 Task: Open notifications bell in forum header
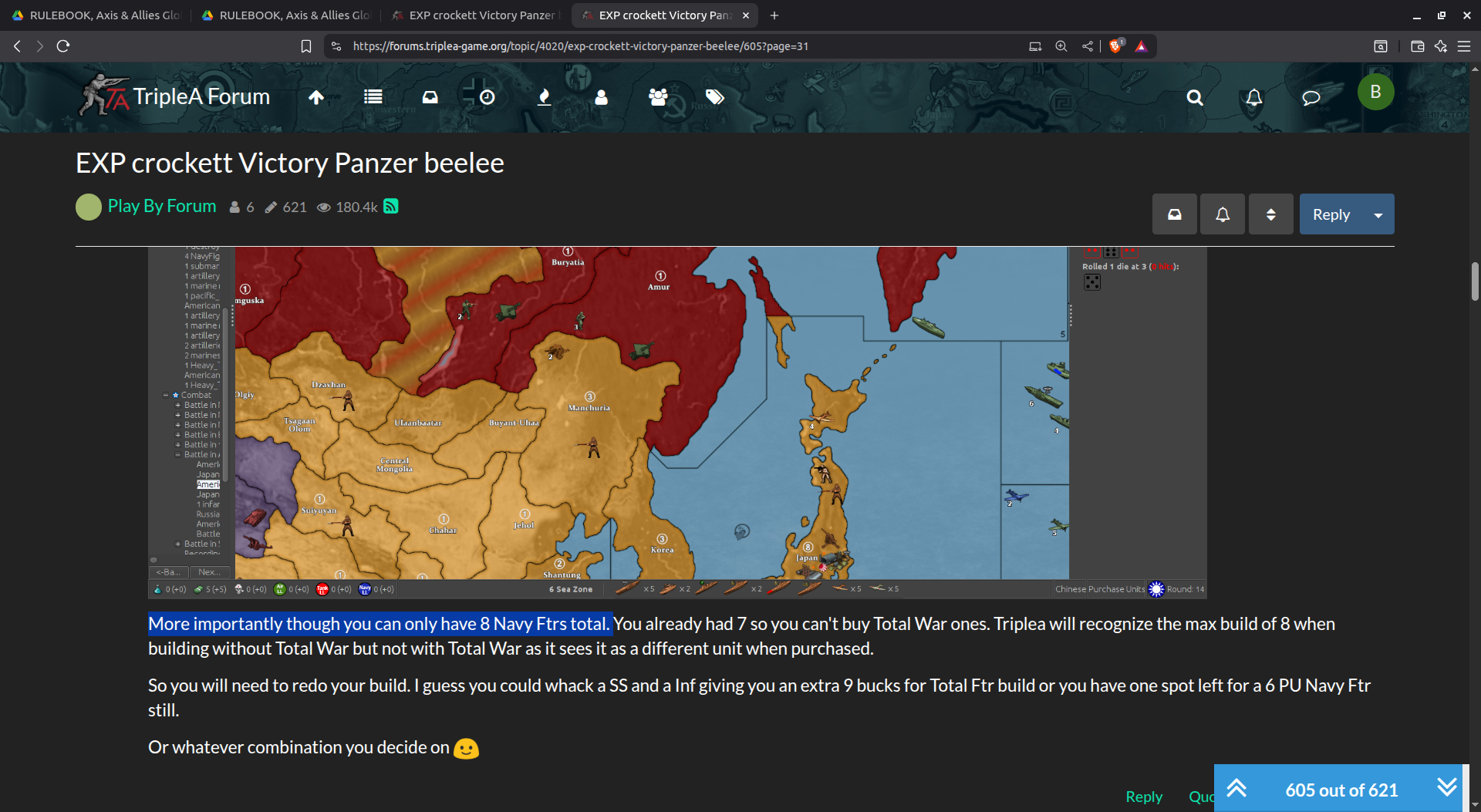[1254, 97]
